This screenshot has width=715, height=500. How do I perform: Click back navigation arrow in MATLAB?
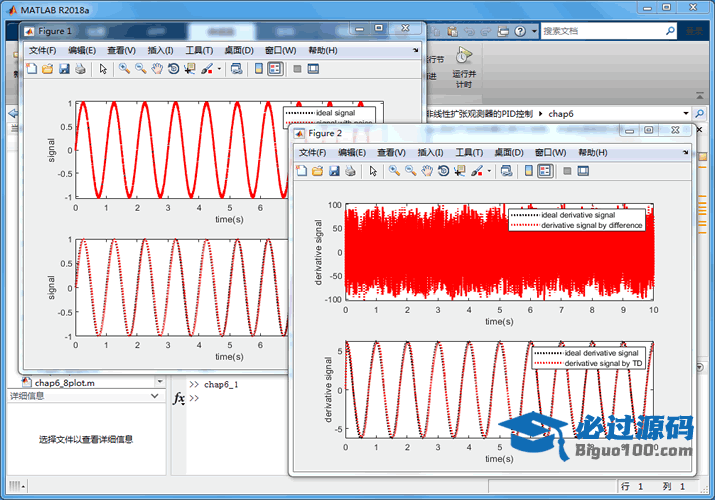pyautogui.click(x=13, y=113)
